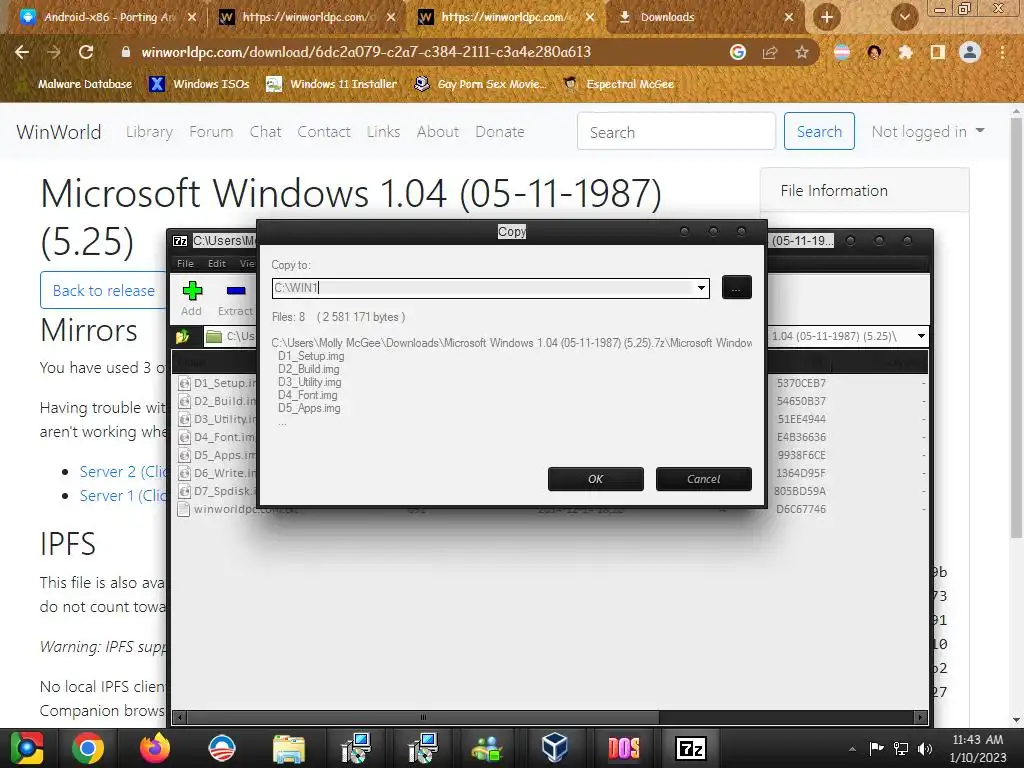Open Chrome from the taskbar
The height and width of the screenshot is (768, 1024).
(88, 748)
